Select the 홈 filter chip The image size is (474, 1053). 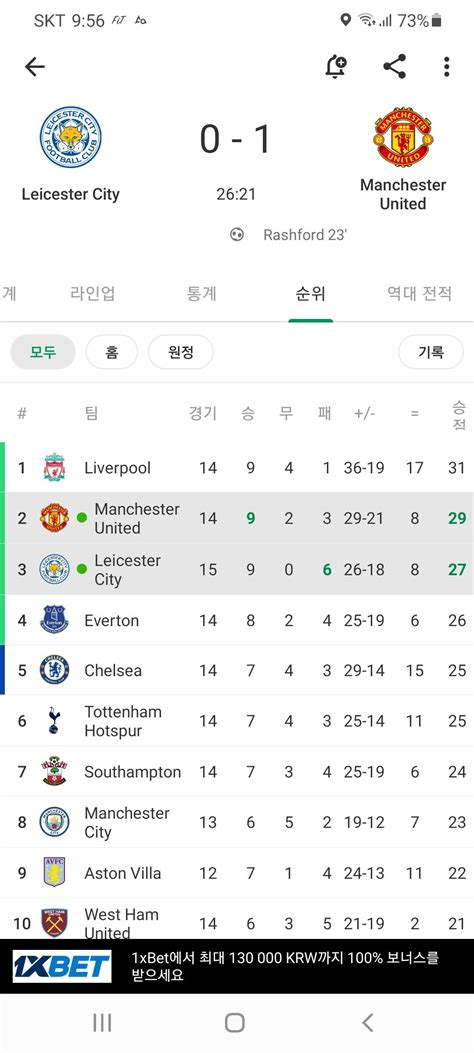(x=111, y=352)
